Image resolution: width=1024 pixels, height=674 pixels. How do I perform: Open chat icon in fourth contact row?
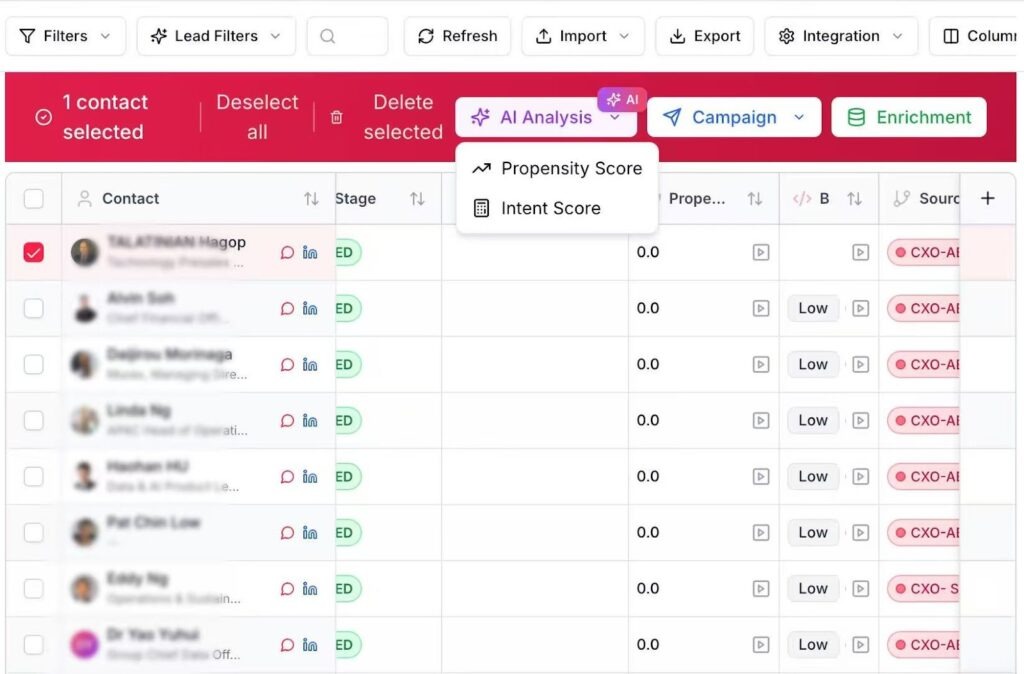pyautogui.click(x=287, y=421)
